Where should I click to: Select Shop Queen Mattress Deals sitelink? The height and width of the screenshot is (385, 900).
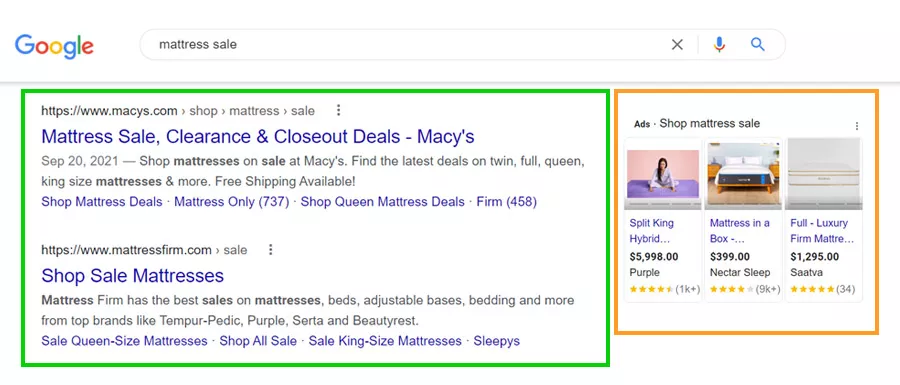[383, 202]
